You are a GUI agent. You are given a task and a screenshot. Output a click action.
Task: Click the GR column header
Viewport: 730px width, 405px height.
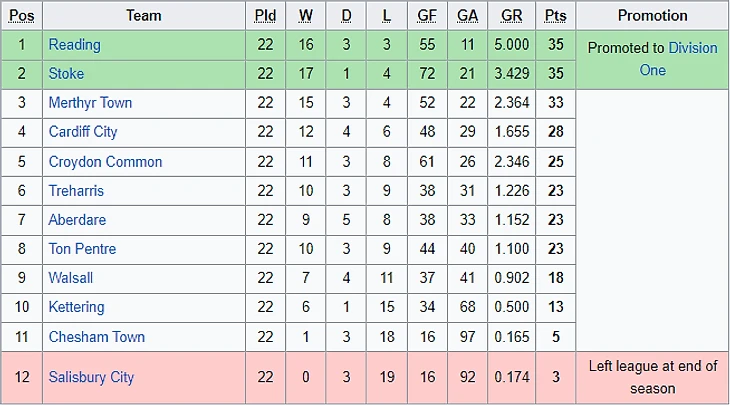pyautogui.click(x=511, y=16)
